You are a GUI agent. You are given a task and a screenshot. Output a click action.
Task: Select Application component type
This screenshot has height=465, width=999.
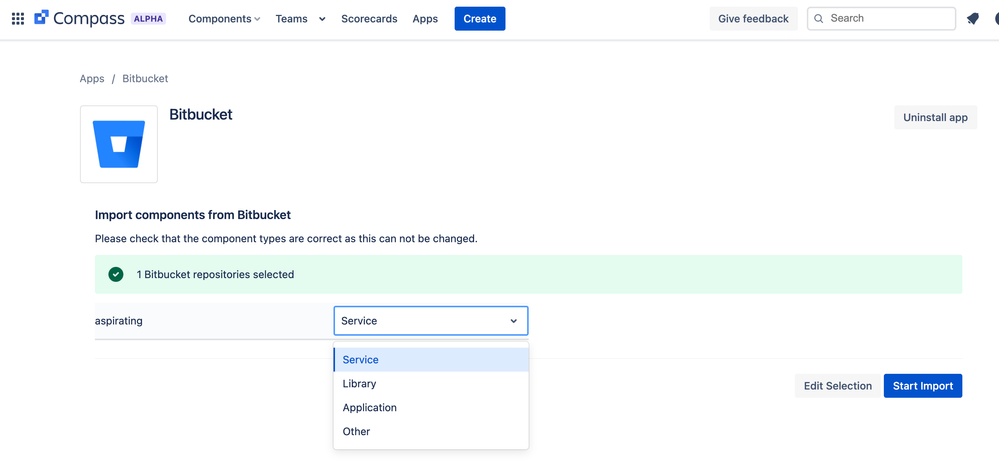[x=431, y=408]
